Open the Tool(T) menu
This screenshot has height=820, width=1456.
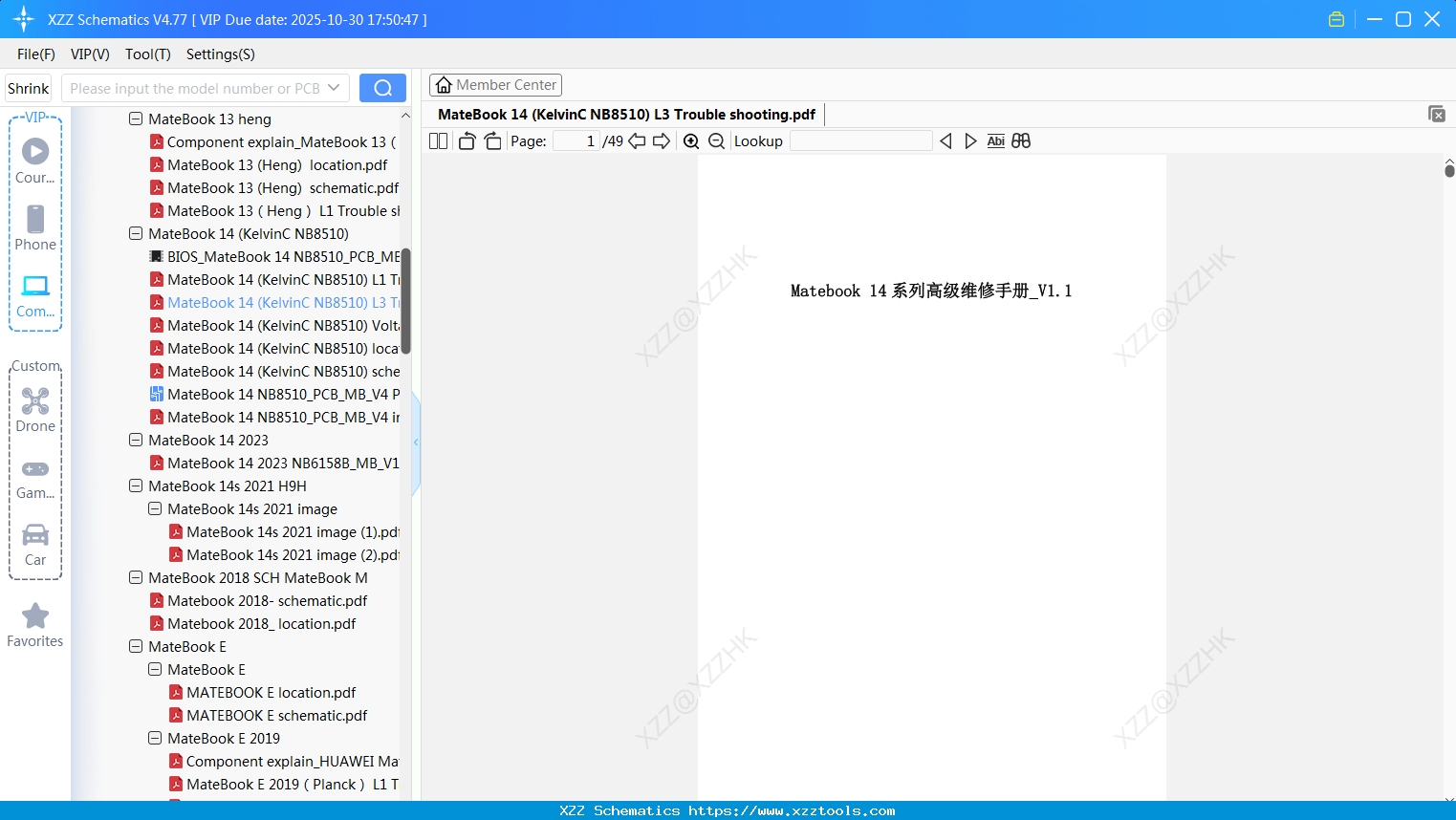point(148,54)
